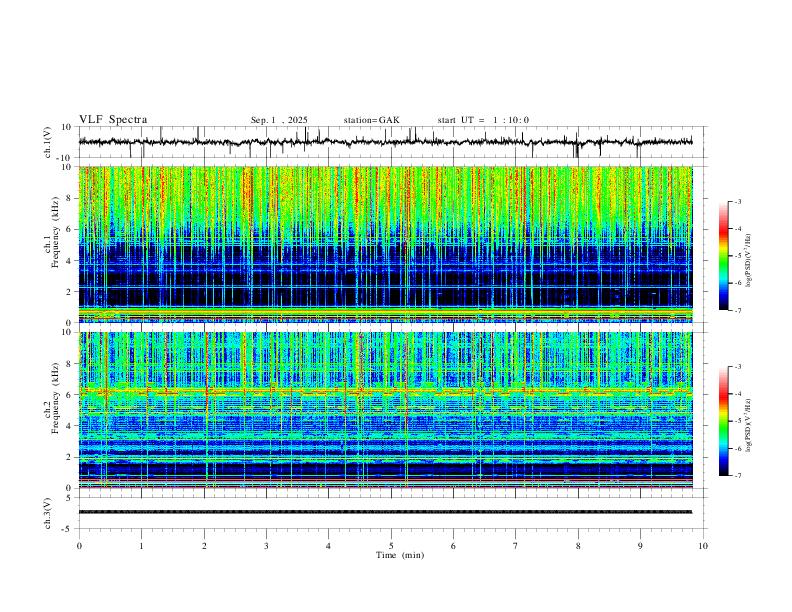Select the "start UT = 1 :10: 0" text
This screenshot has height=612, width=792.
[483, 120]
